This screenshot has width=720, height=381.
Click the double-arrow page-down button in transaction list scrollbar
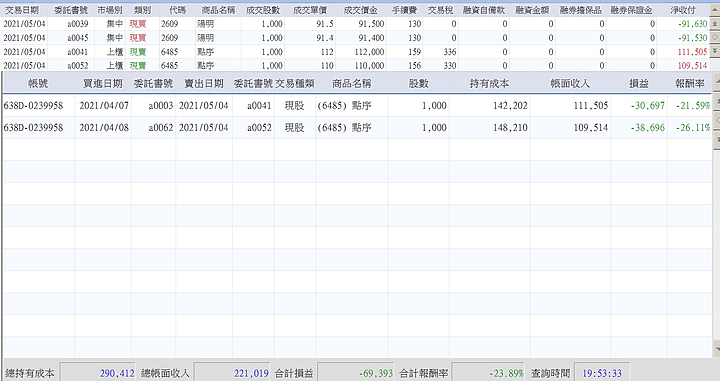(x=714, y=50)
